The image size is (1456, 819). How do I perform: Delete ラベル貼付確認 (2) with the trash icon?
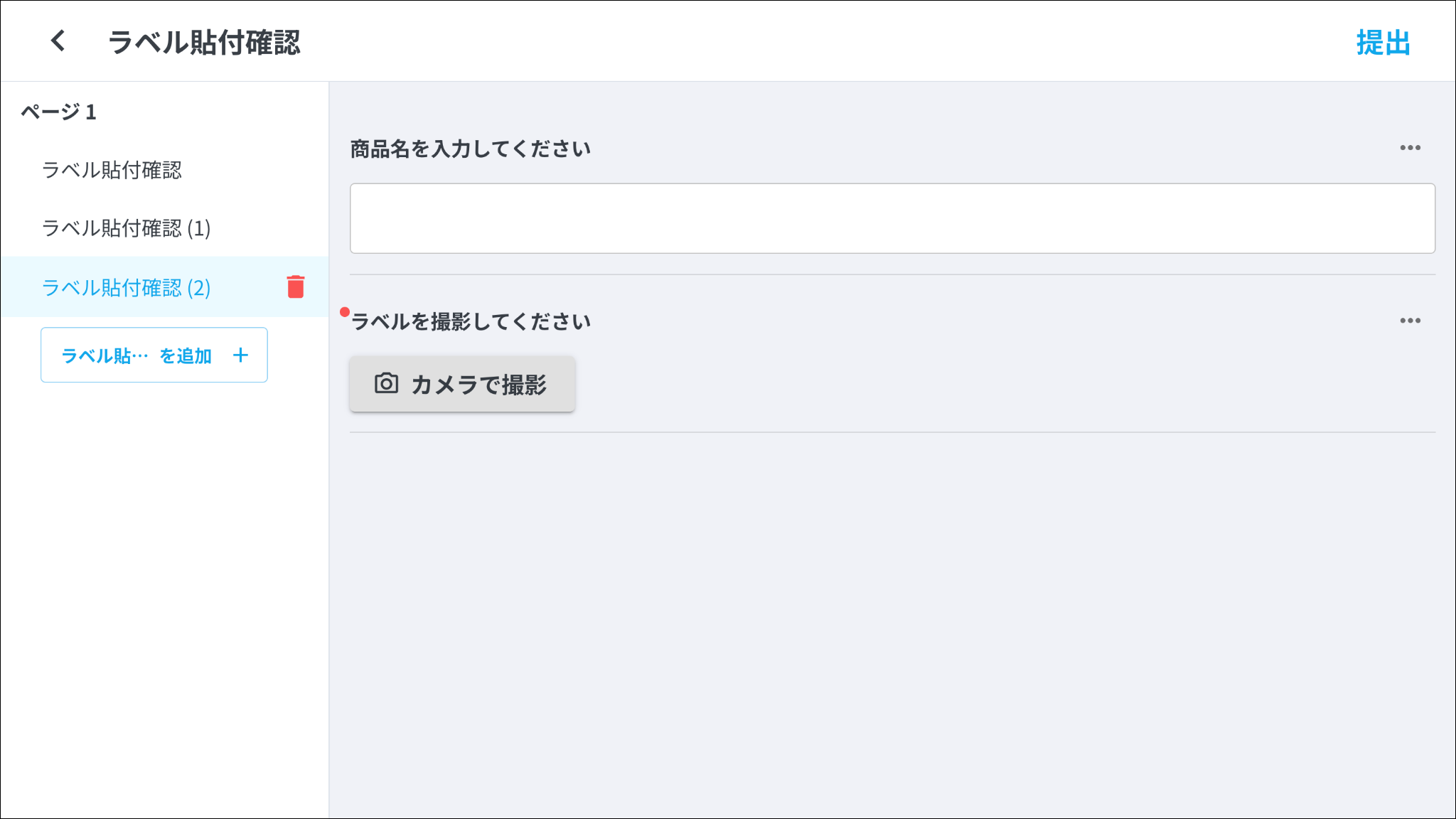click(296, 287)
